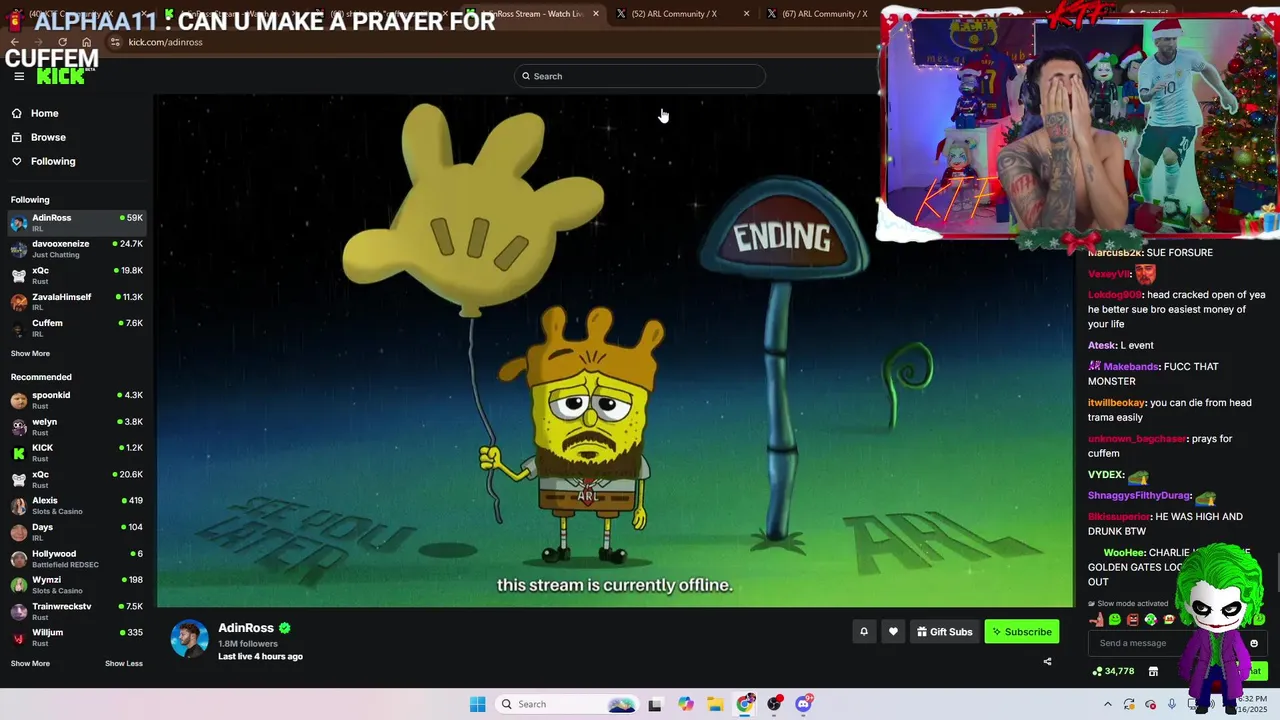Click the AdinRoss profile avatar below the video
The width and height of the screenshot is (1280, 720).
189,638
